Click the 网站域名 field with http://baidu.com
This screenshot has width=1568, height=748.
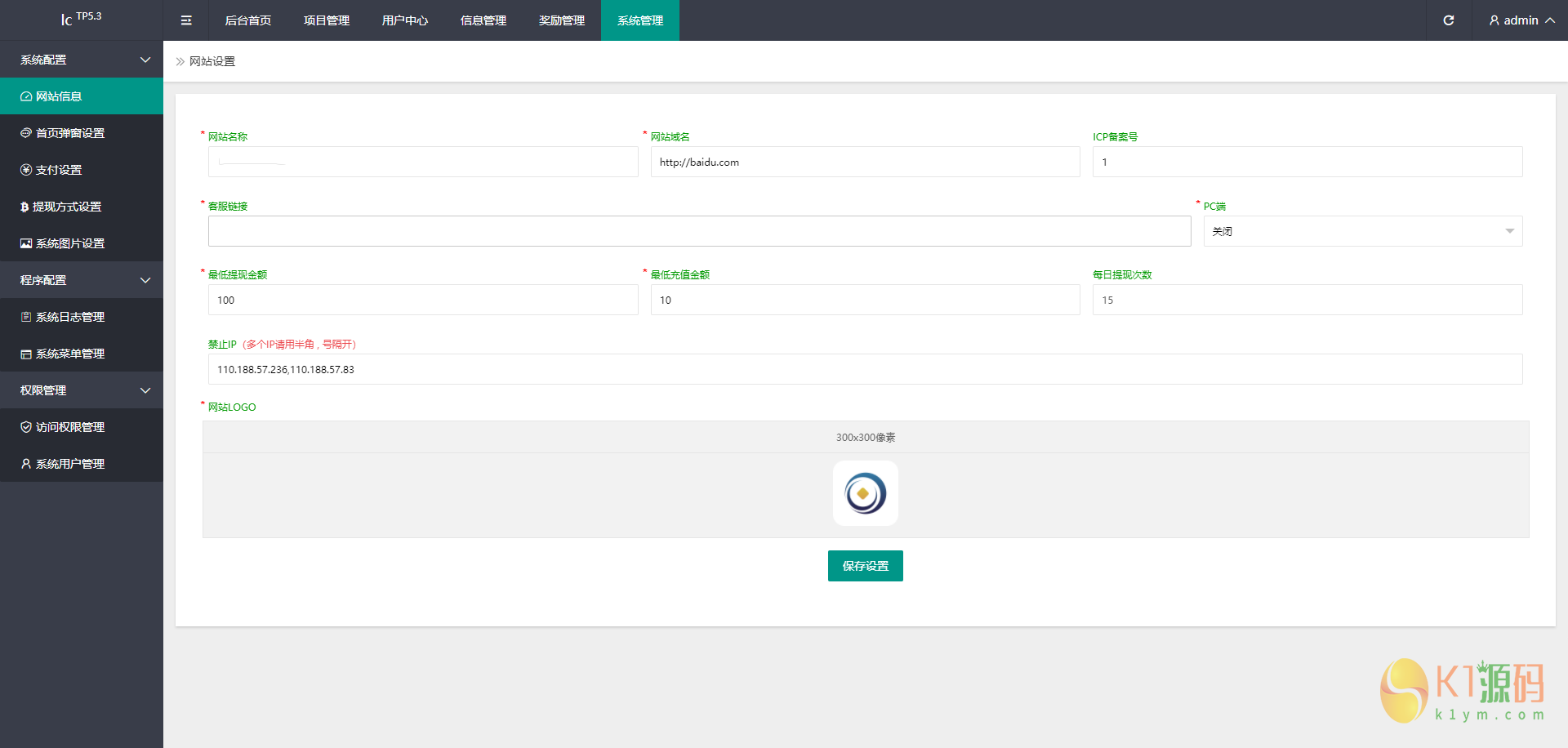coord(866,162)
